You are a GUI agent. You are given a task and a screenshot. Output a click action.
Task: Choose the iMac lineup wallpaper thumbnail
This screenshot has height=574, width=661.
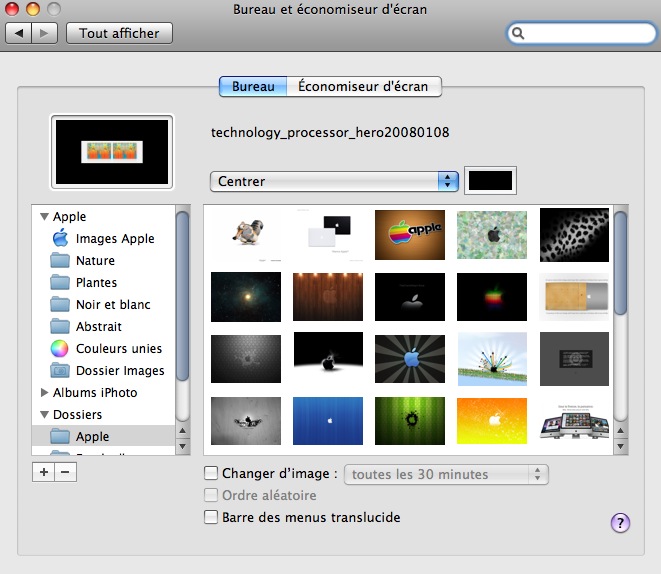pyautogui.click(x=574, y=422)
